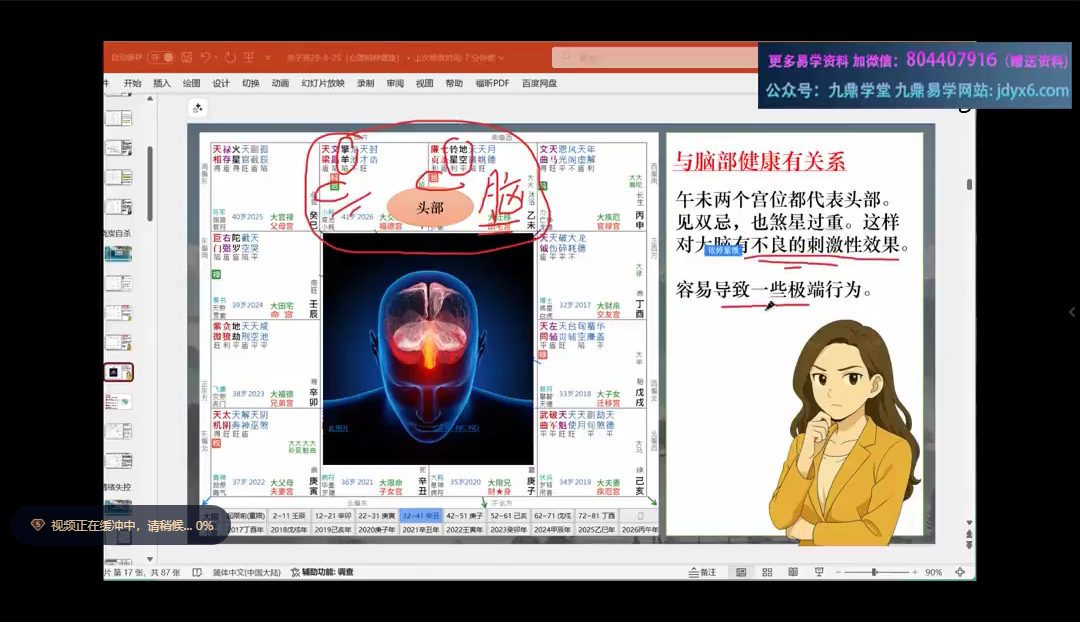Viewport: 1080px width, 622px height.
Task: Click the Redo icon in title bar
Action: 230,58
